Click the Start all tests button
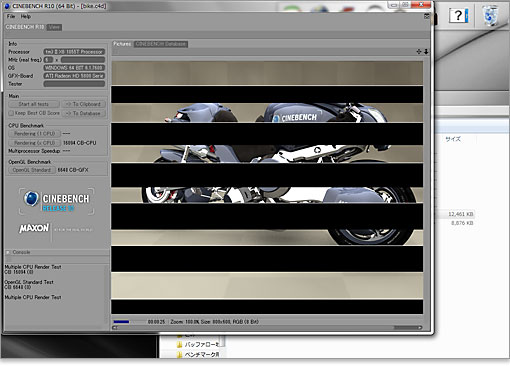Screen dimensions: 510x366 [x=34, y=104]
